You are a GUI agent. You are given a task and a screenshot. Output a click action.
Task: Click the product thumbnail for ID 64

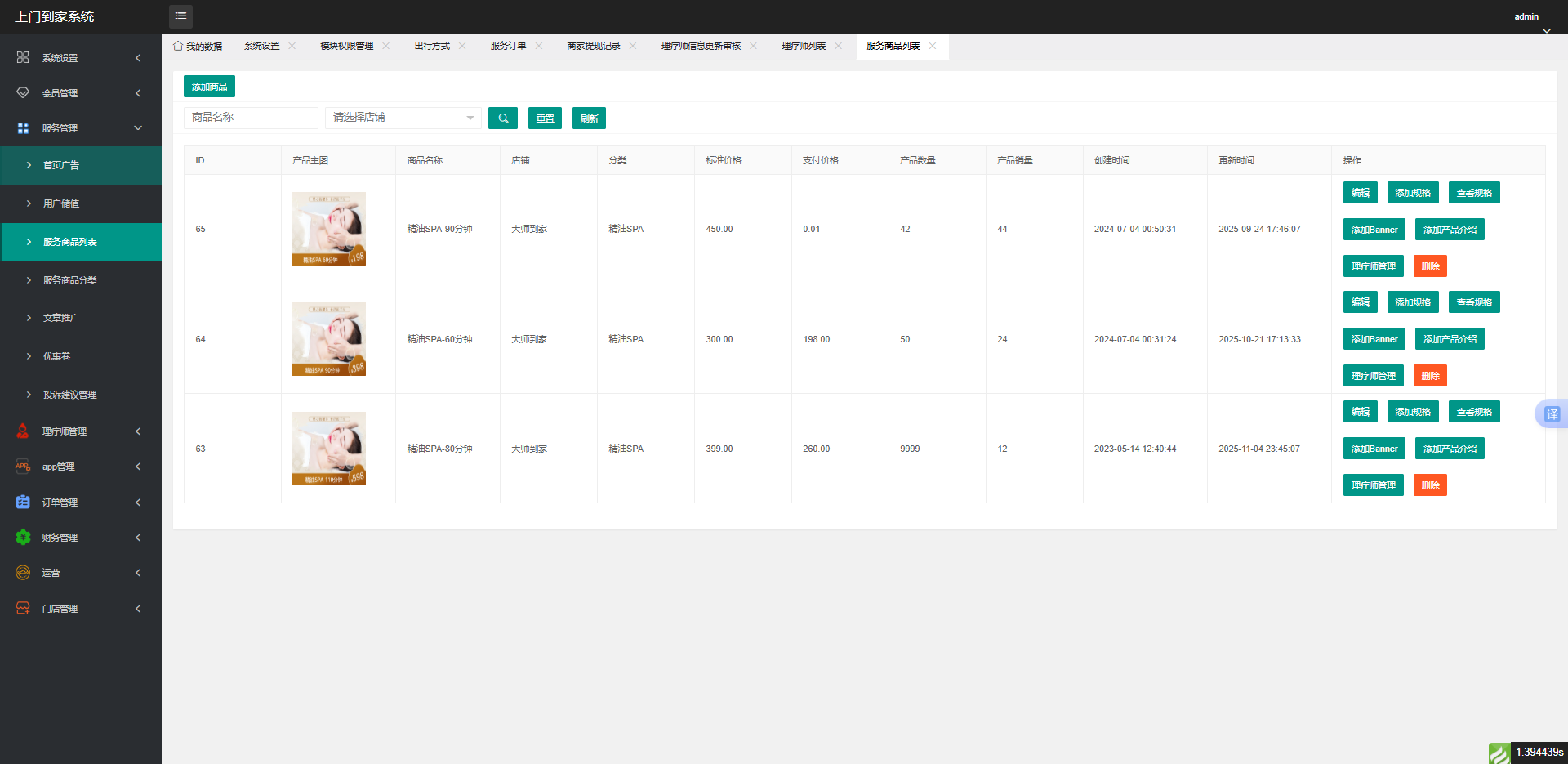pyautogui.click(x=329, y=339)
